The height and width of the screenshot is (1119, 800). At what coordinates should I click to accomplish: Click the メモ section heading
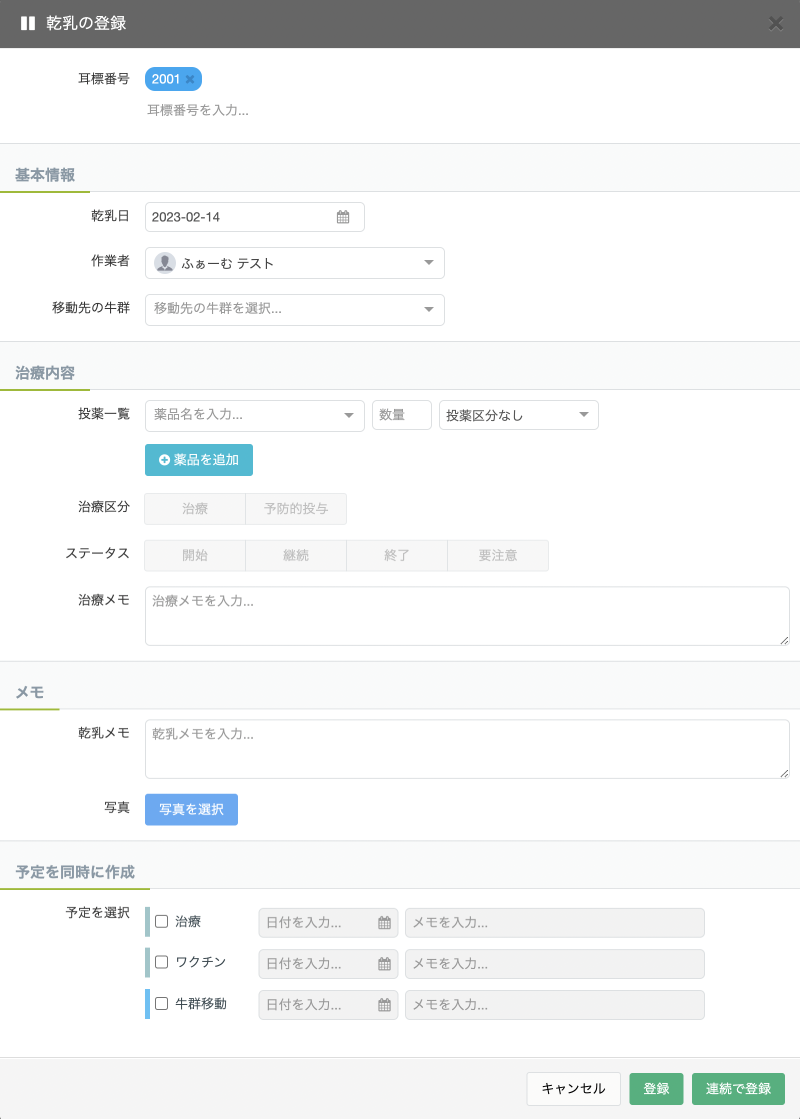(30, 692)
